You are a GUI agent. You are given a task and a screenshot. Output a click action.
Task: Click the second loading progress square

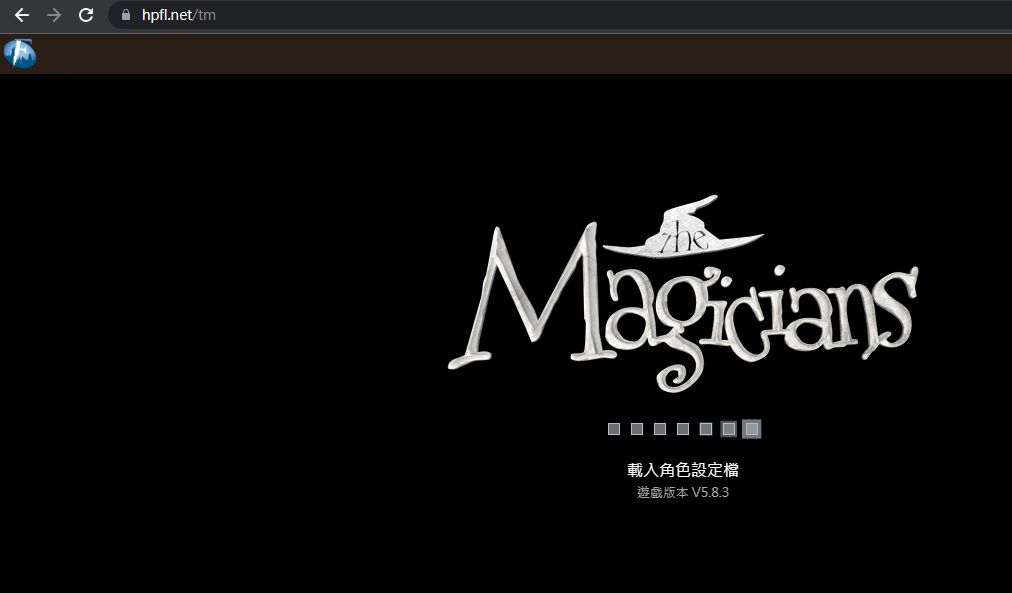pyautogui.click(x=637, y=429)
